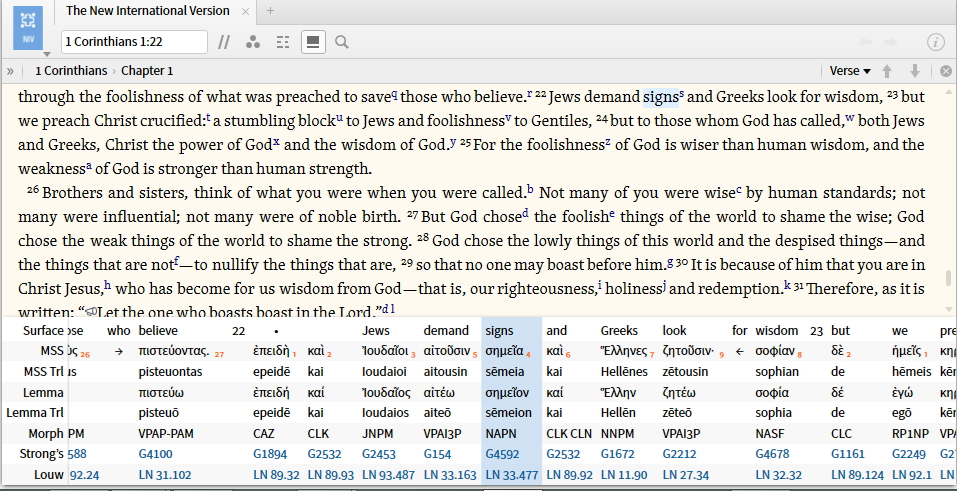The image size is (957, 491).
Task: Open resource information icon
Action: (x=936, y=42)
